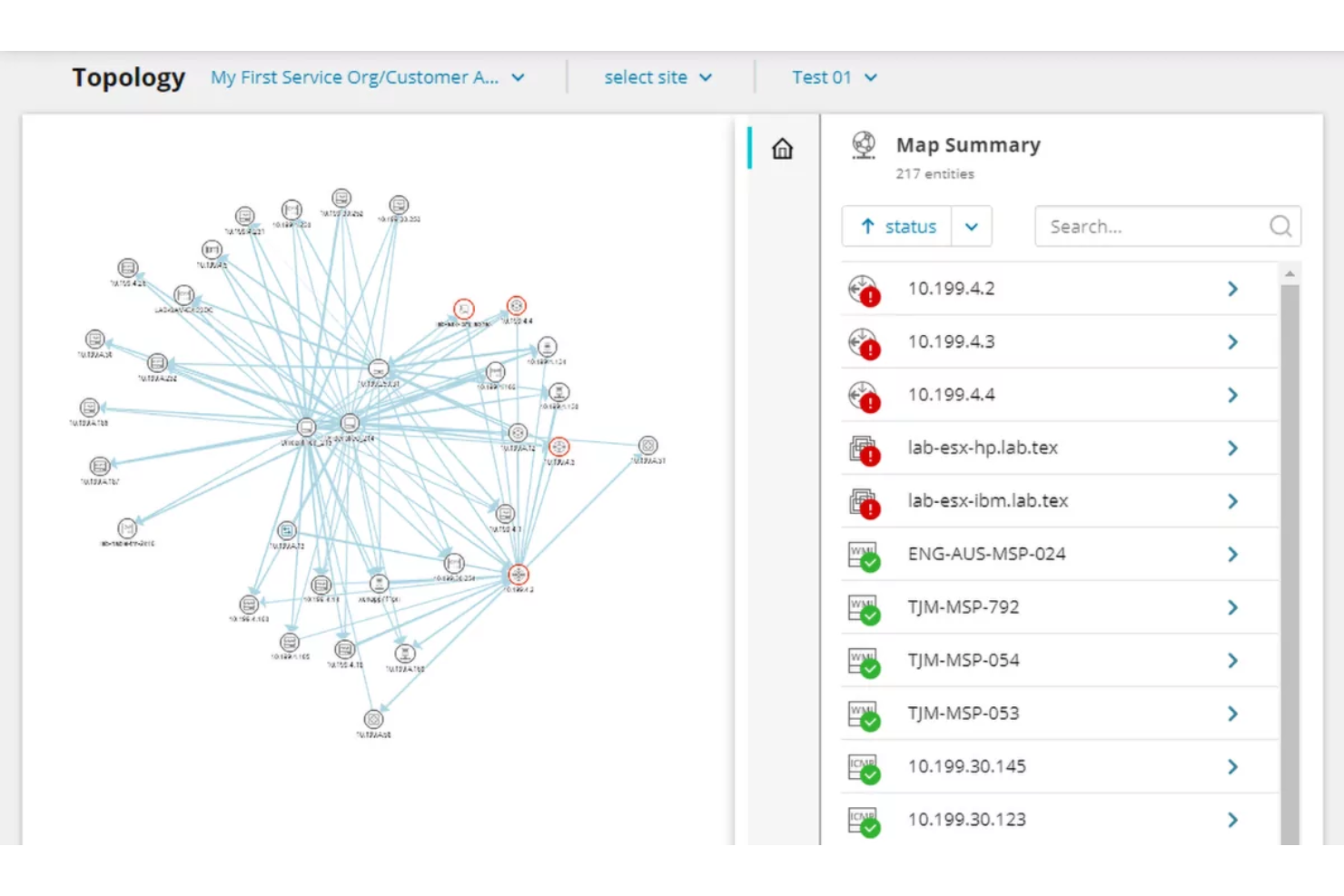This screenshot has width=1344, height=896.
Task: Click the ICMP icon beside 10.199.30.145
Action: click(x=865, y=766)
